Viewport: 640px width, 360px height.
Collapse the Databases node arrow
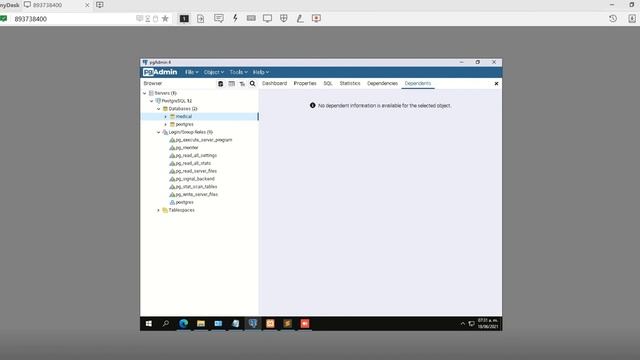(159, 109)
